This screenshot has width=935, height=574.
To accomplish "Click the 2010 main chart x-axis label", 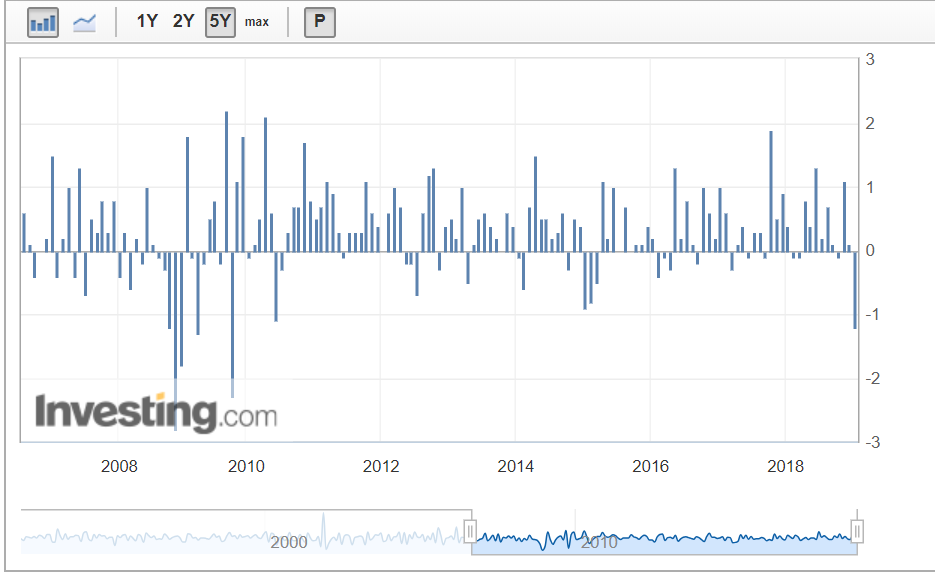I will coord(246,466).
